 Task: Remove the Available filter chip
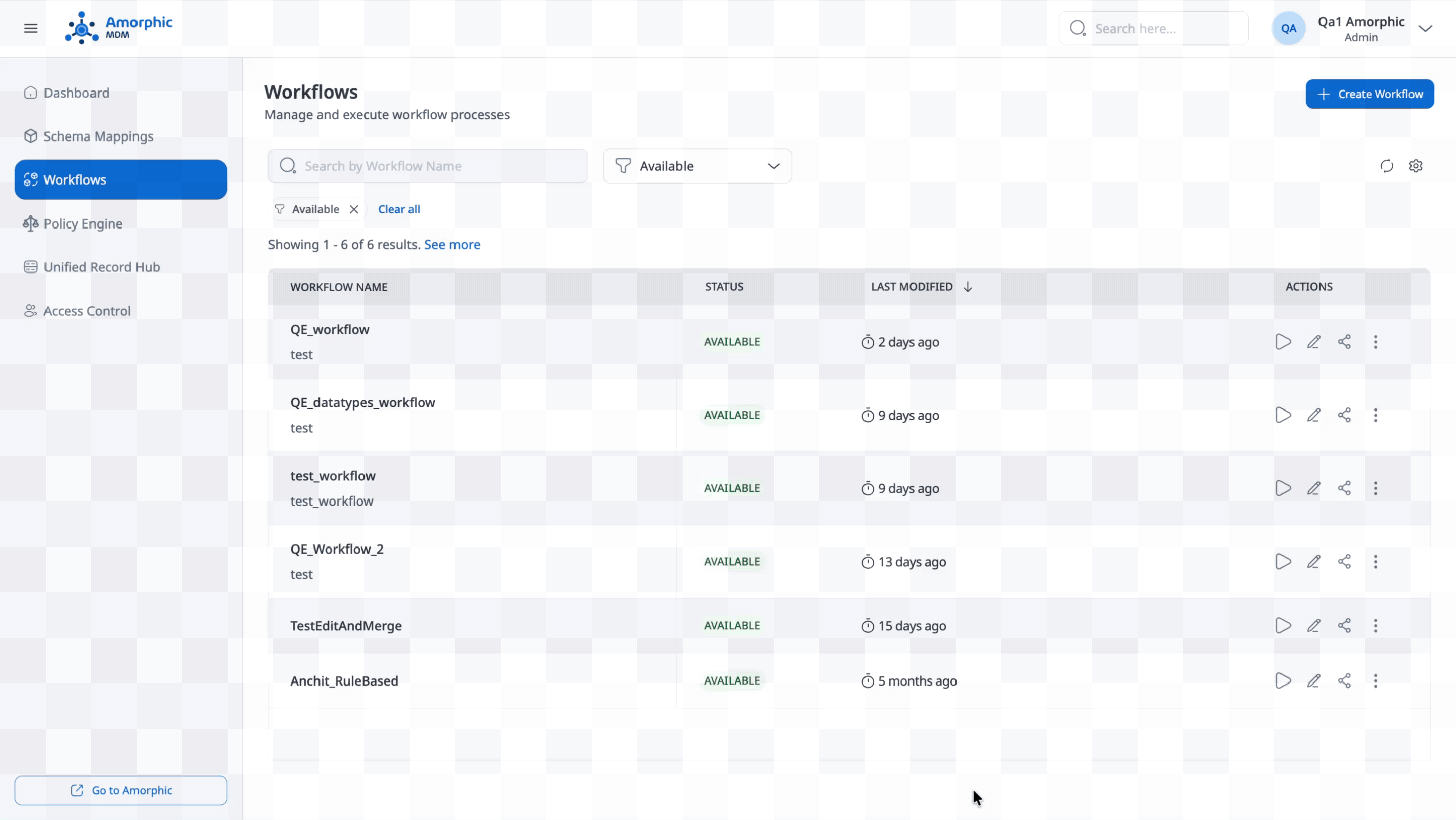(354, 209)
